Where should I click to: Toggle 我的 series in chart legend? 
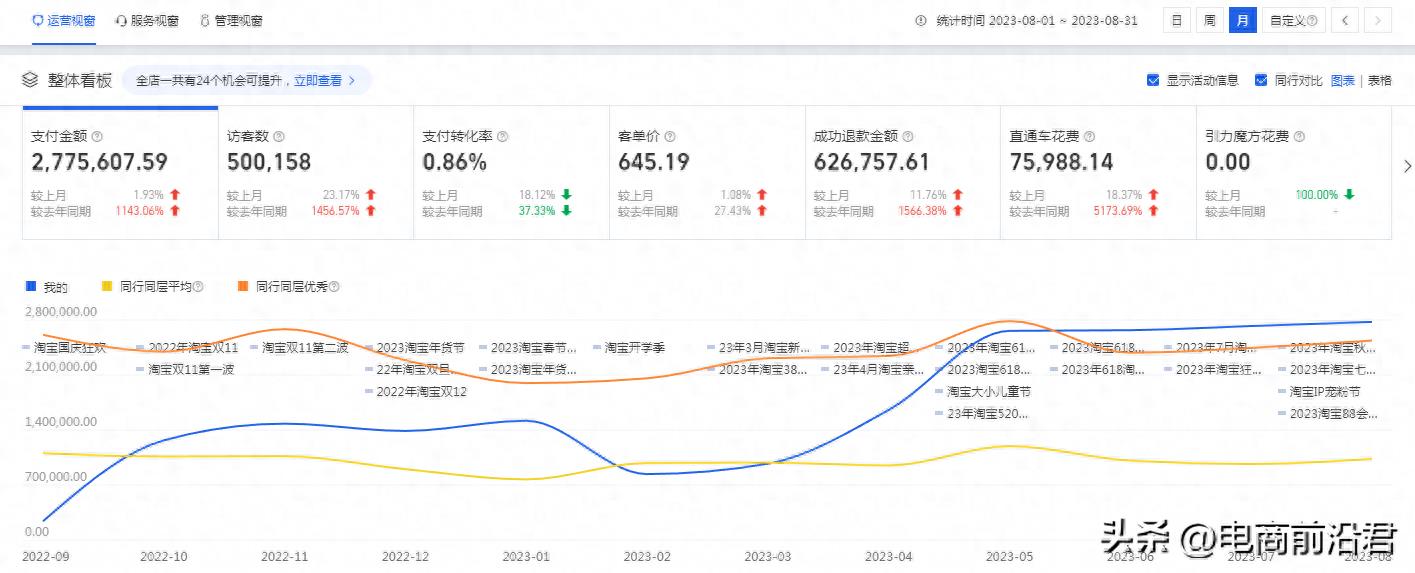[x=46, y=287]
